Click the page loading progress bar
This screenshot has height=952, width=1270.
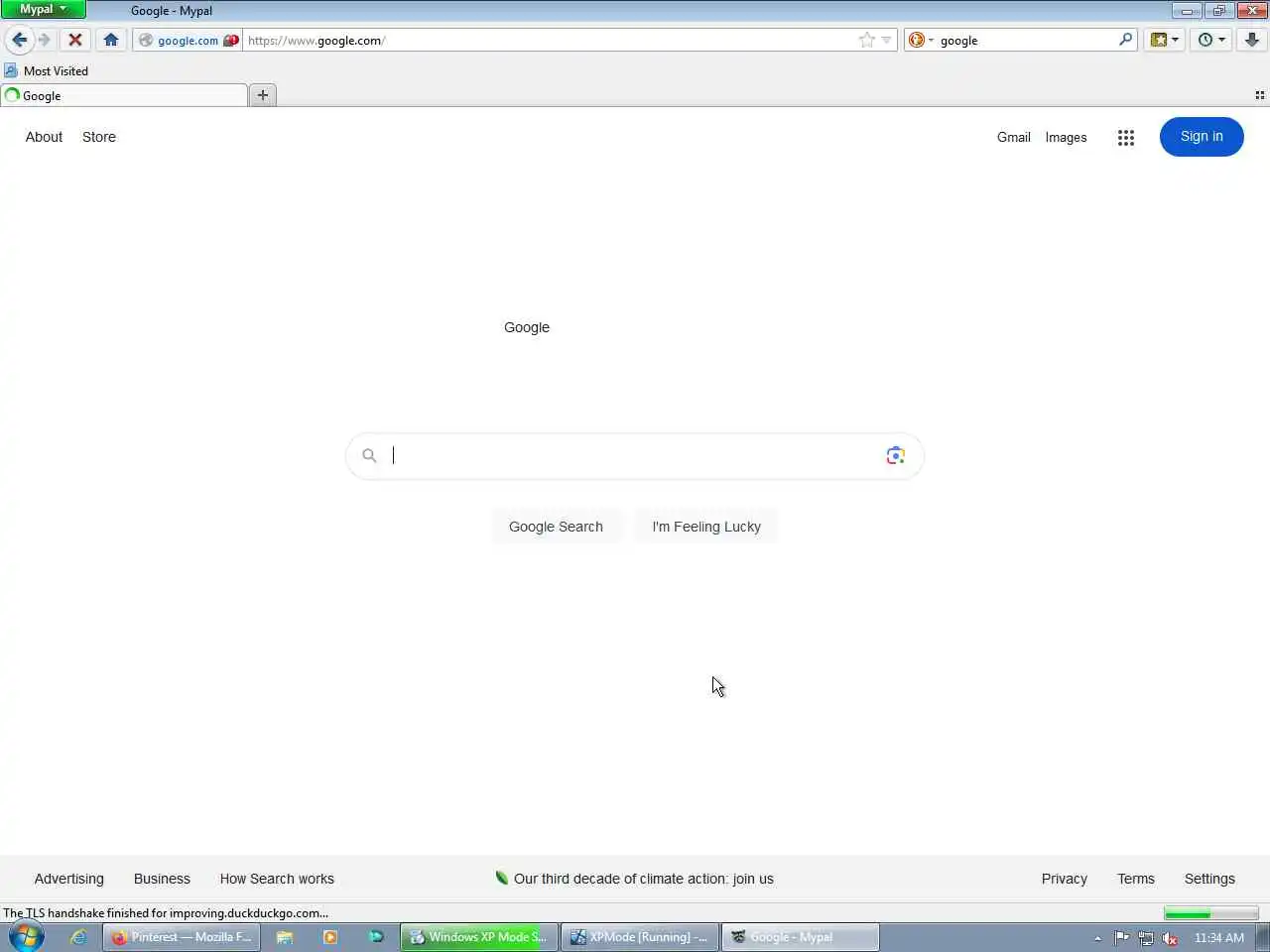[1210, 913]
